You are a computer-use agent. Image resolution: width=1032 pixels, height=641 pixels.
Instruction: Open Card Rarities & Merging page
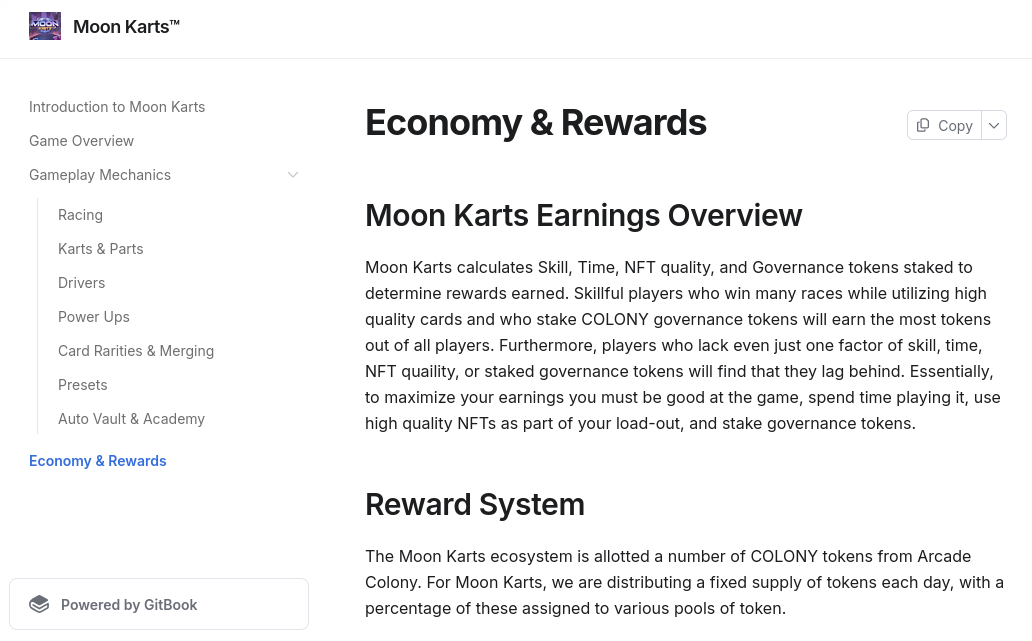click(x=136, y=351)
